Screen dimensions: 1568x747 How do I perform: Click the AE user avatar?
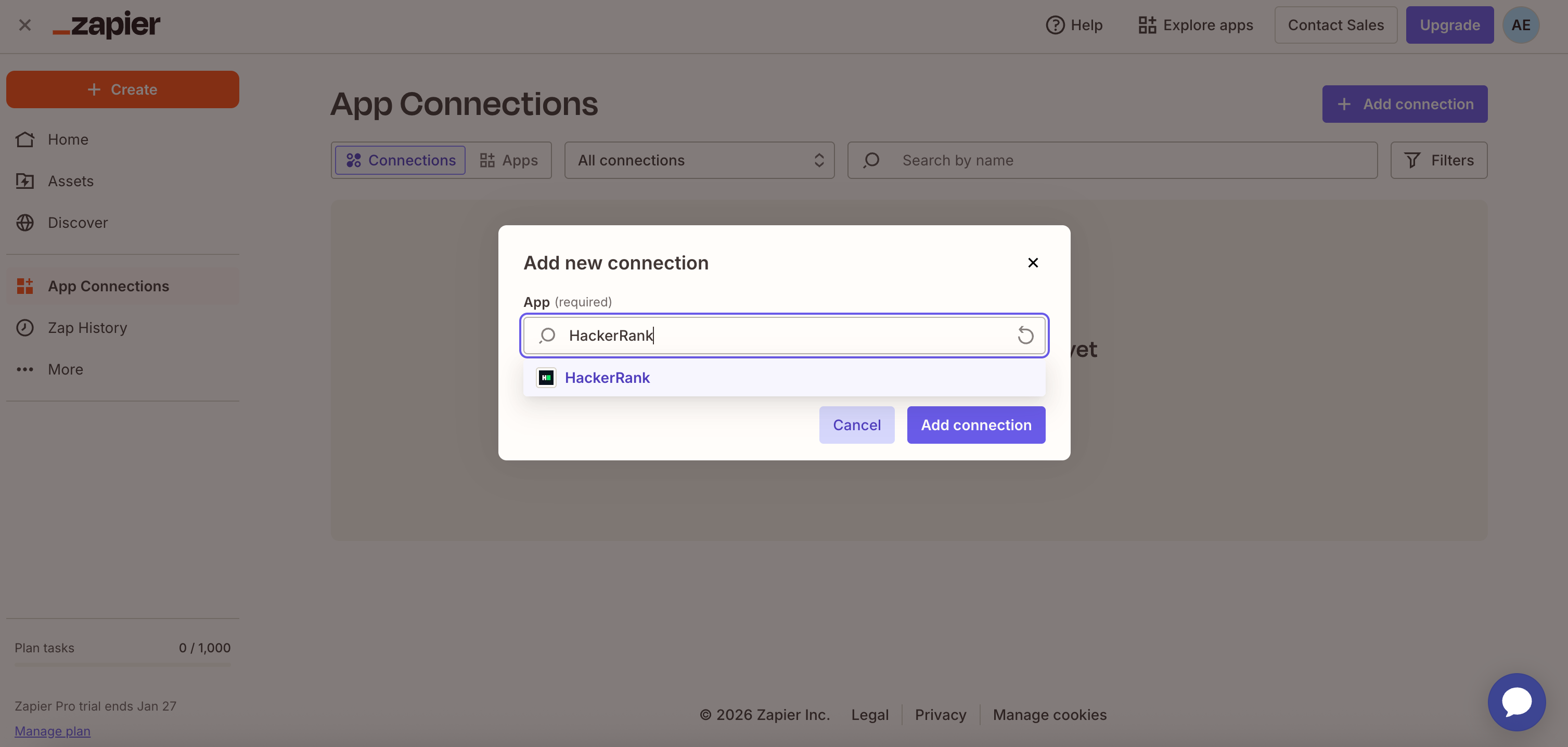[x=1520, y=25]
